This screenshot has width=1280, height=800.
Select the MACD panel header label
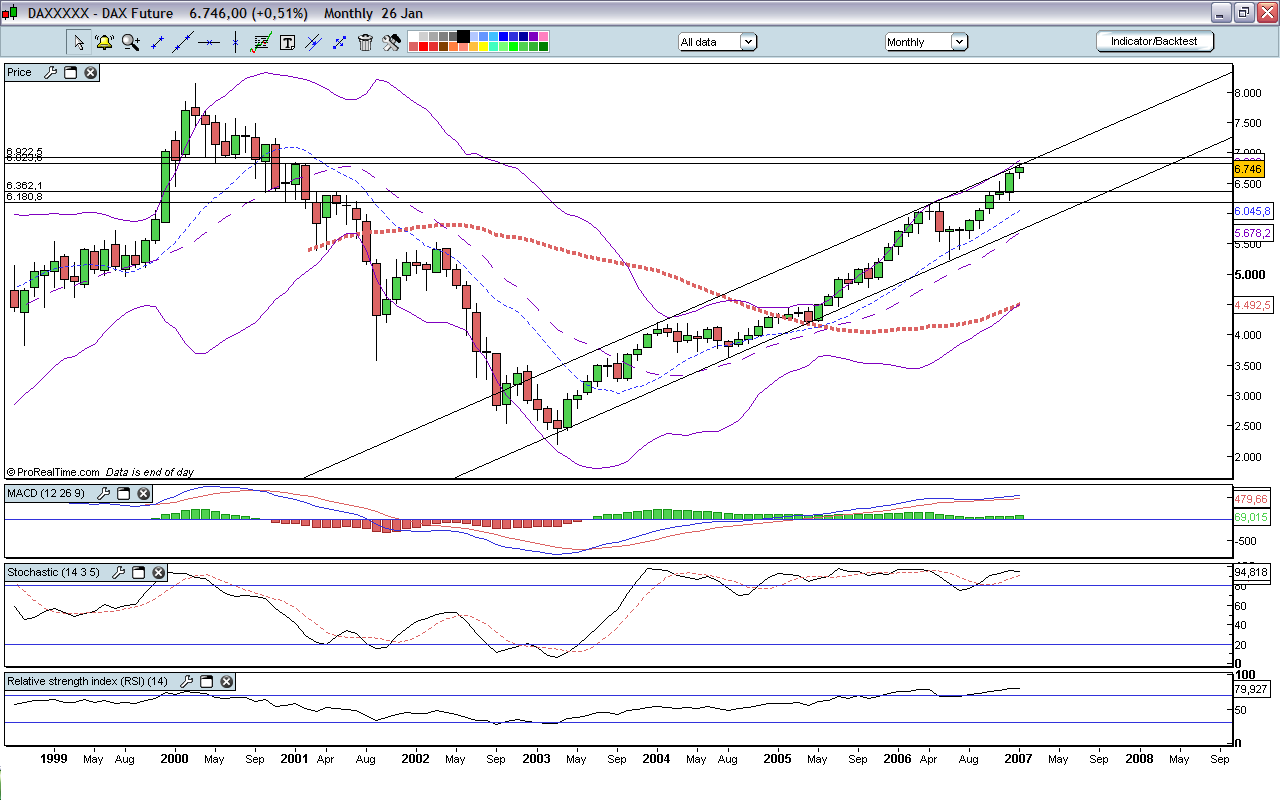click(x=48, y=493)
